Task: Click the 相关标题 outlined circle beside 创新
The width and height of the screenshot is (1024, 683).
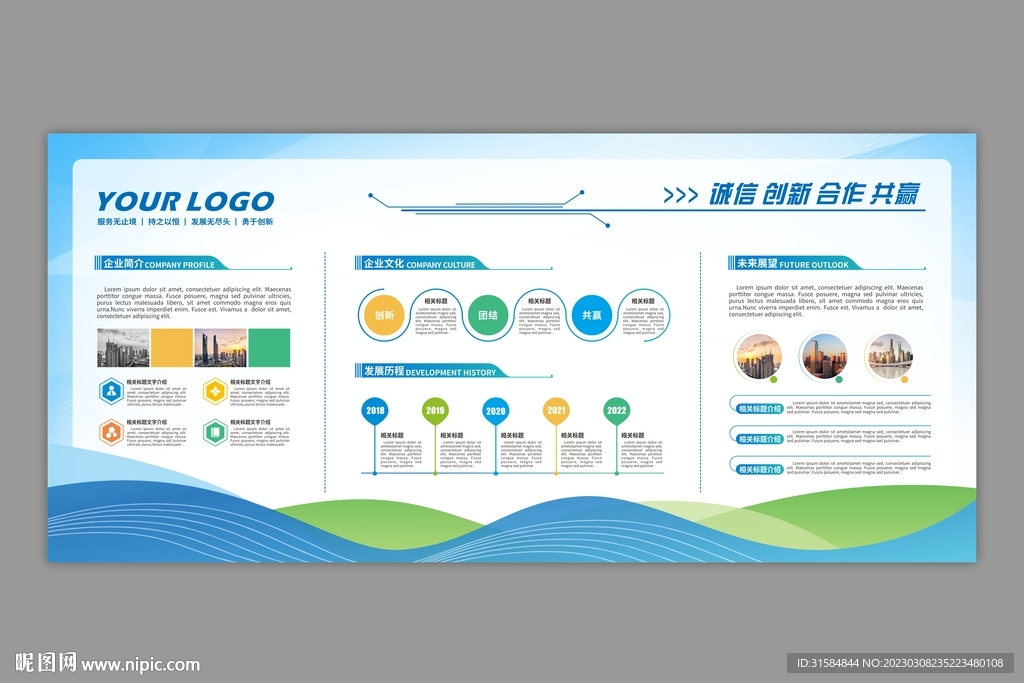Action: click(436, 315)
